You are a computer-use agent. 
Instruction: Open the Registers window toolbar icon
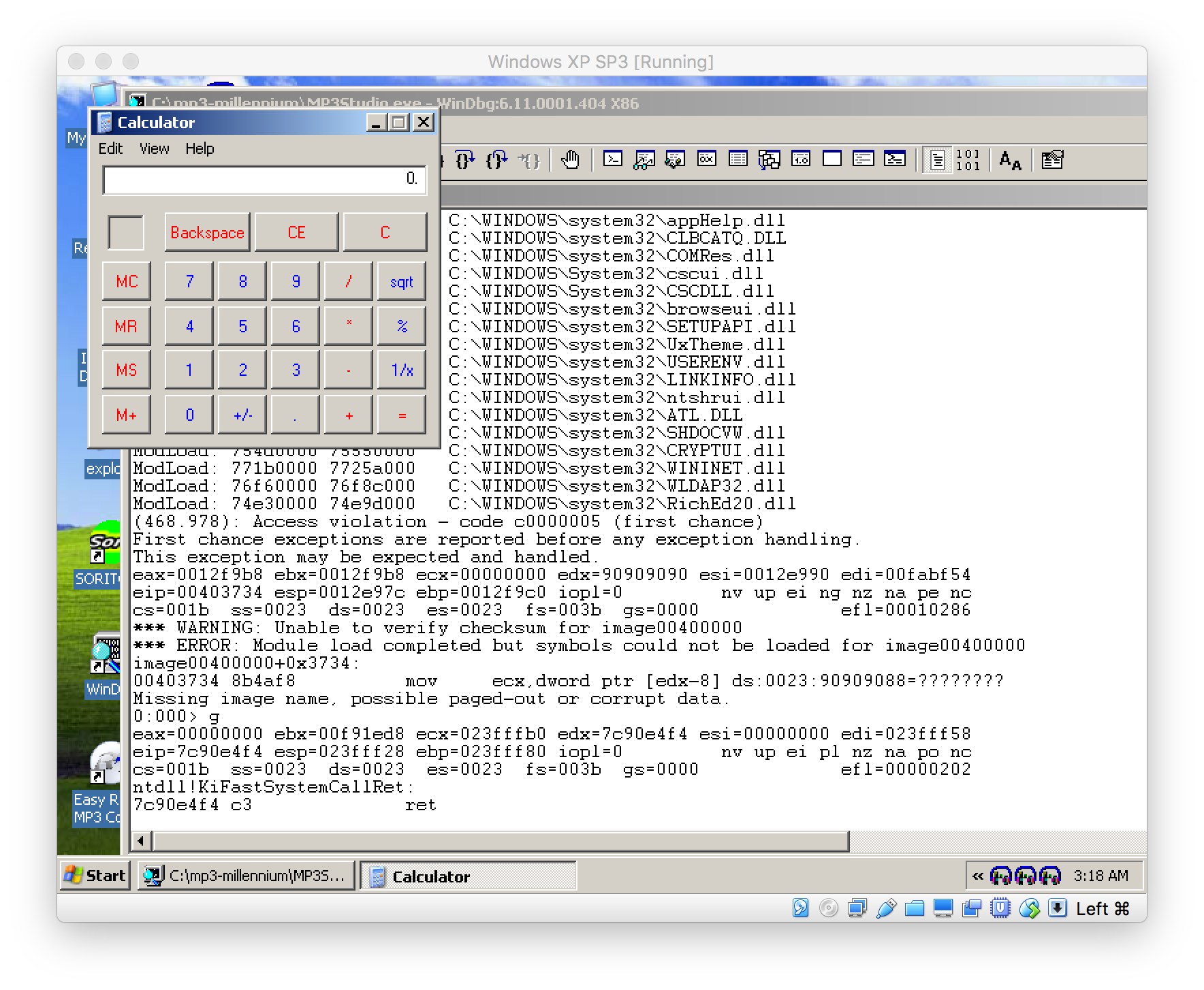point(707,159)
